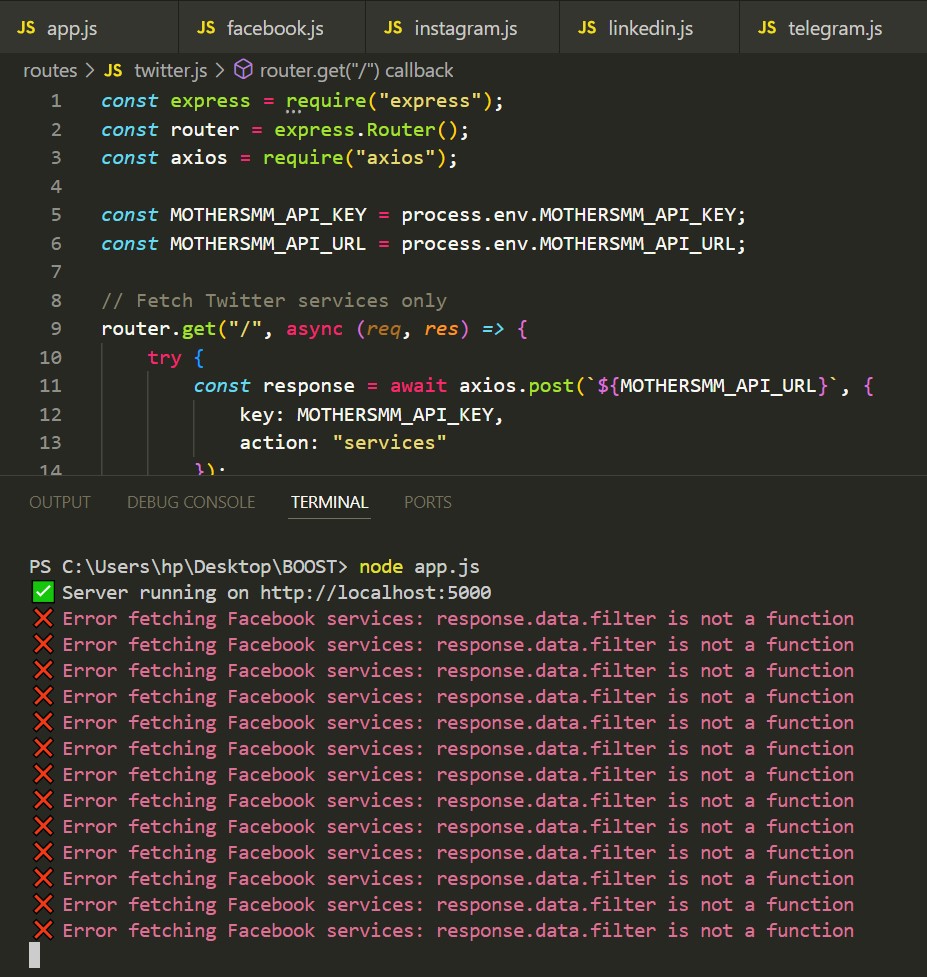Switch to the app.js editor tab
The width and height of the screenshot is (927, 977).
pos(89,28)
